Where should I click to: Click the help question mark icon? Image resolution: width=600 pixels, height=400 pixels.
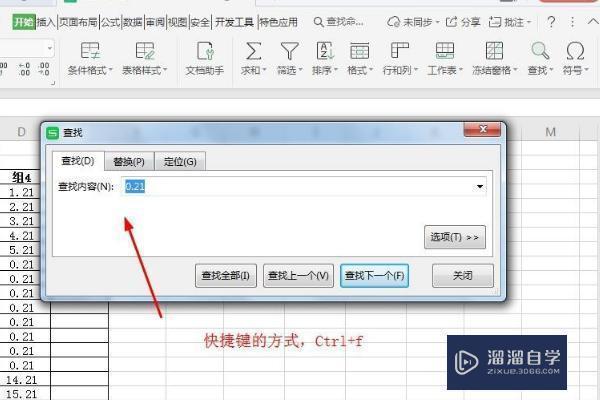tap(551, 22)
